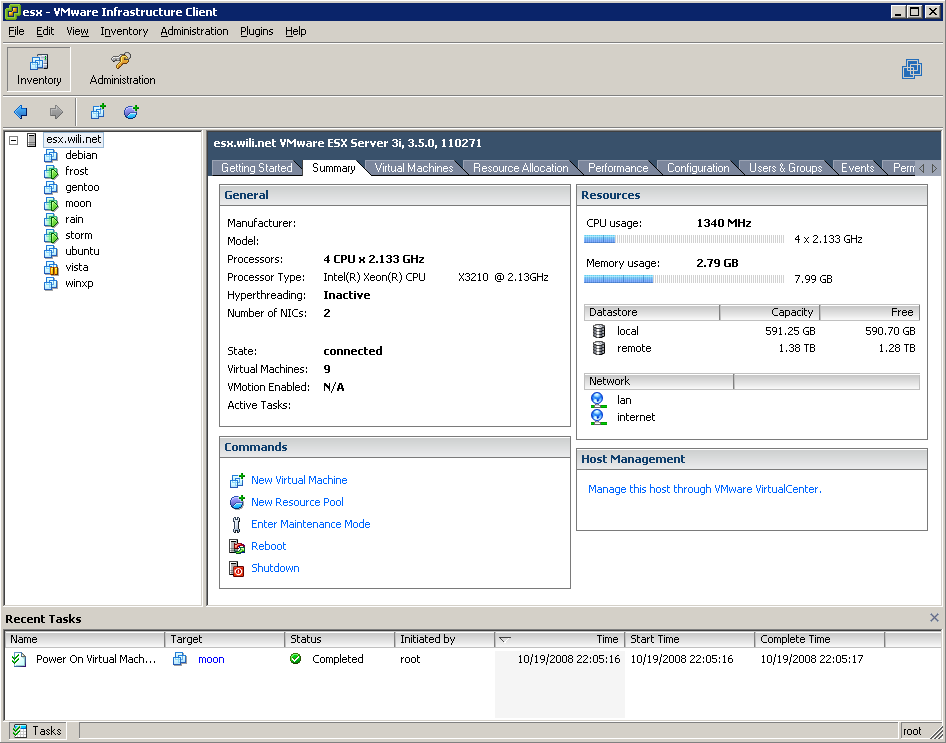
Task: Switch to the Users & Groups tab
Action: 786,168
